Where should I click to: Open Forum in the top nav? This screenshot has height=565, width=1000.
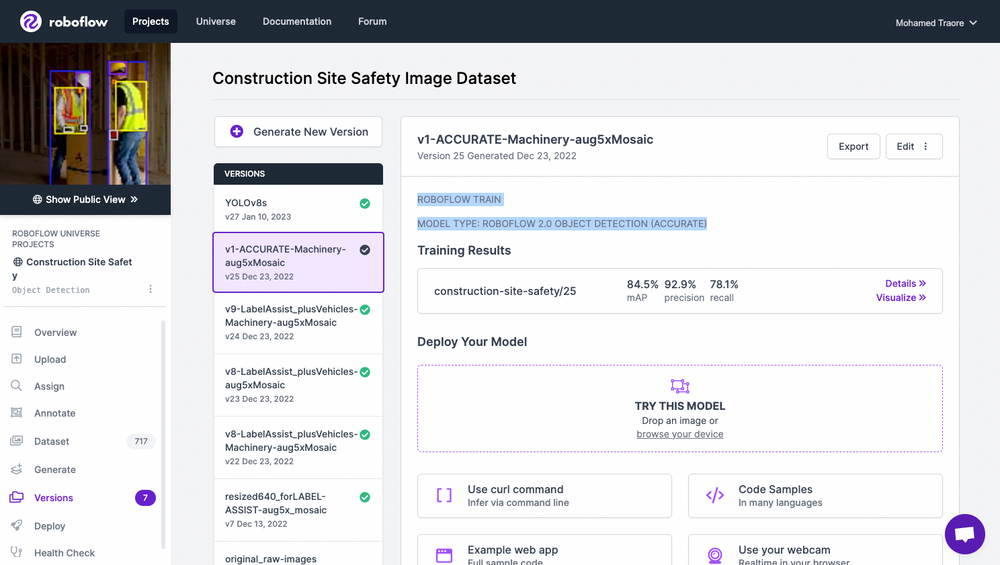pyautogui.click(x=372, y=22)
